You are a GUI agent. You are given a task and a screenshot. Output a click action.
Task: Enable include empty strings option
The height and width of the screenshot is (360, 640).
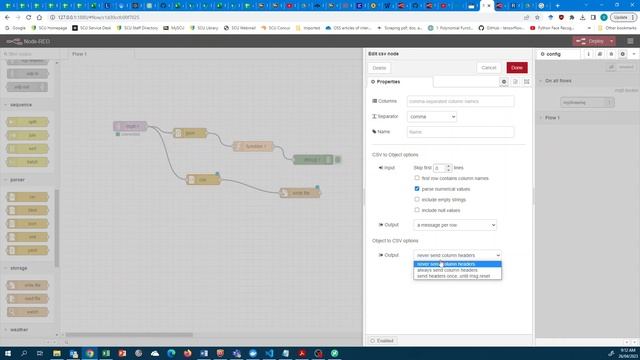point(417,199)
